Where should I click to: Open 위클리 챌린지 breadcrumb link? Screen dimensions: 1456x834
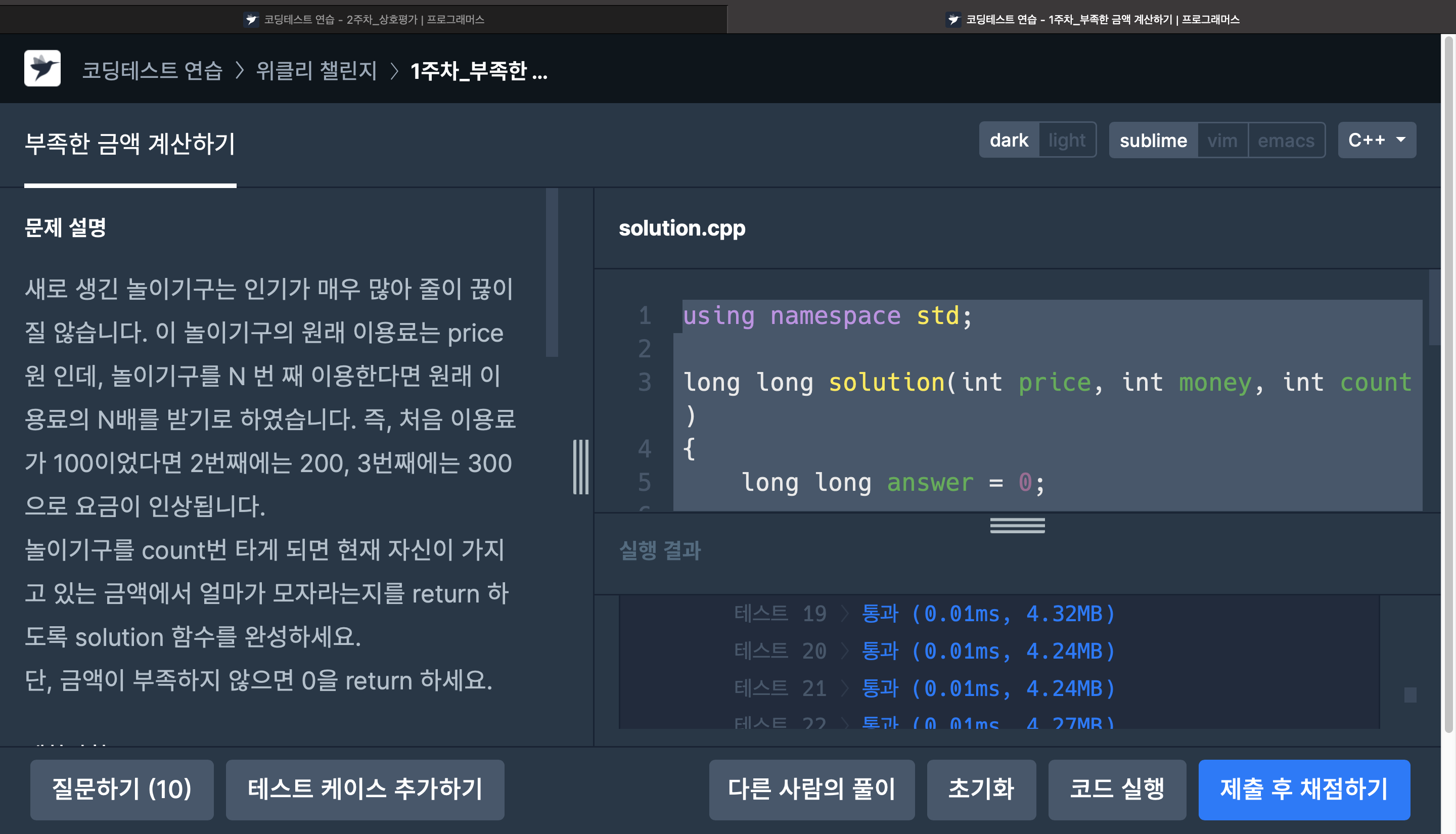click(316, 70)
